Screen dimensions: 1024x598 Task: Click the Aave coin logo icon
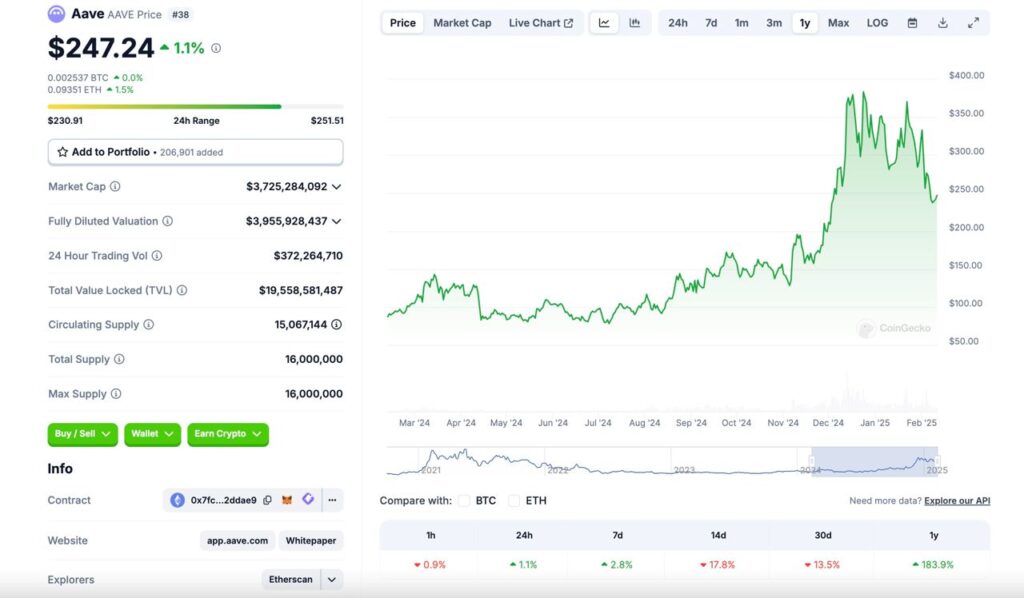57,14
